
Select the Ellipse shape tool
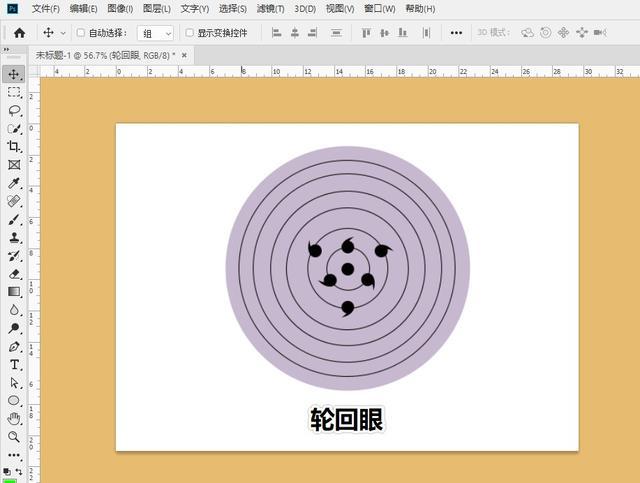pos(14,401)
